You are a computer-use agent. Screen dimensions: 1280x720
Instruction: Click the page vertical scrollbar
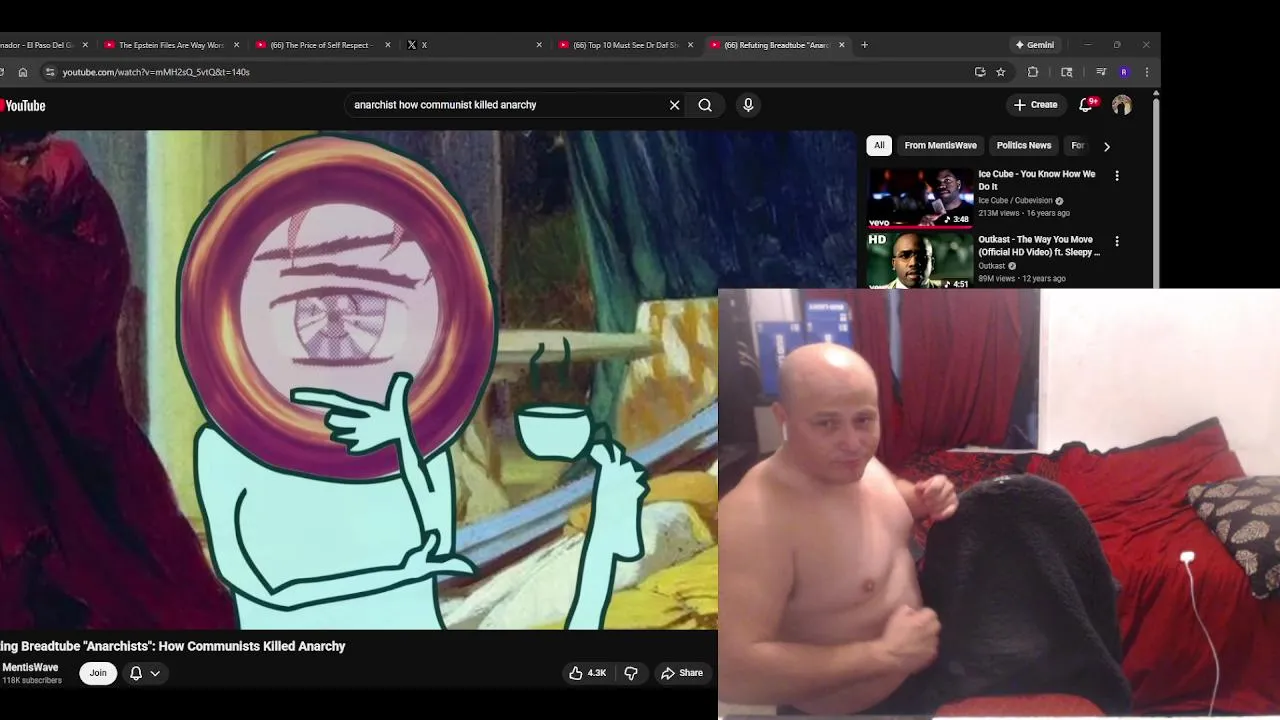click(x=1156, y=190)
